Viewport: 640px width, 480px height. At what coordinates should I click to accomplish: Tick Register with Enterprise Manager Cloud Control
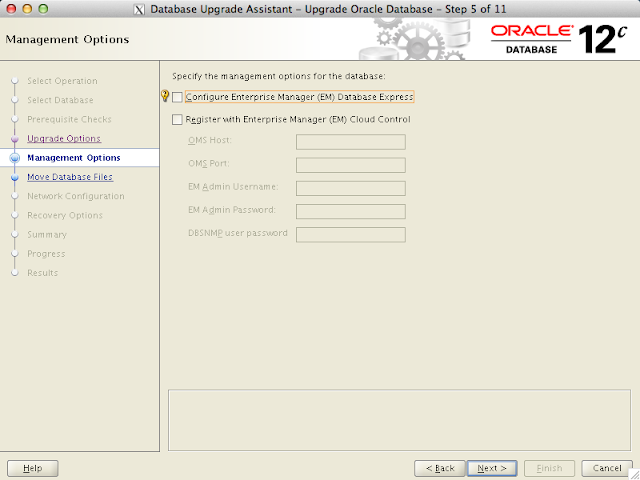pyautogui.click(x=177, y=120)
